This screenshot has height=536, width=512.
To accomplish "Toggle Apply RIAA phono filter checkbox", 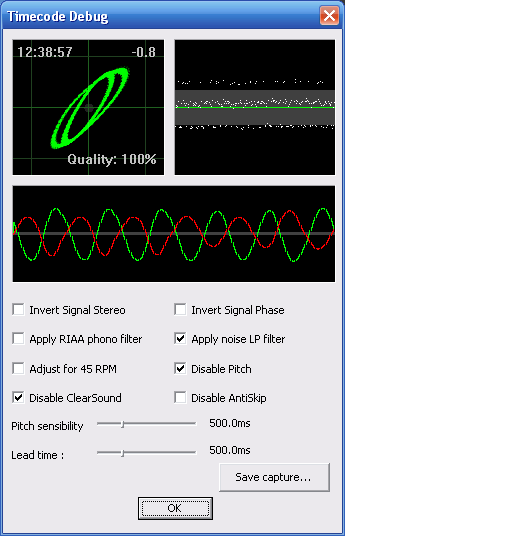I will [18, 338].
